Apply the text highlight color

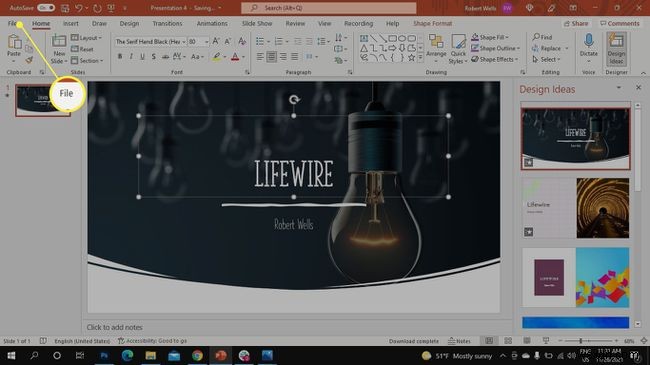coord(216,57)
